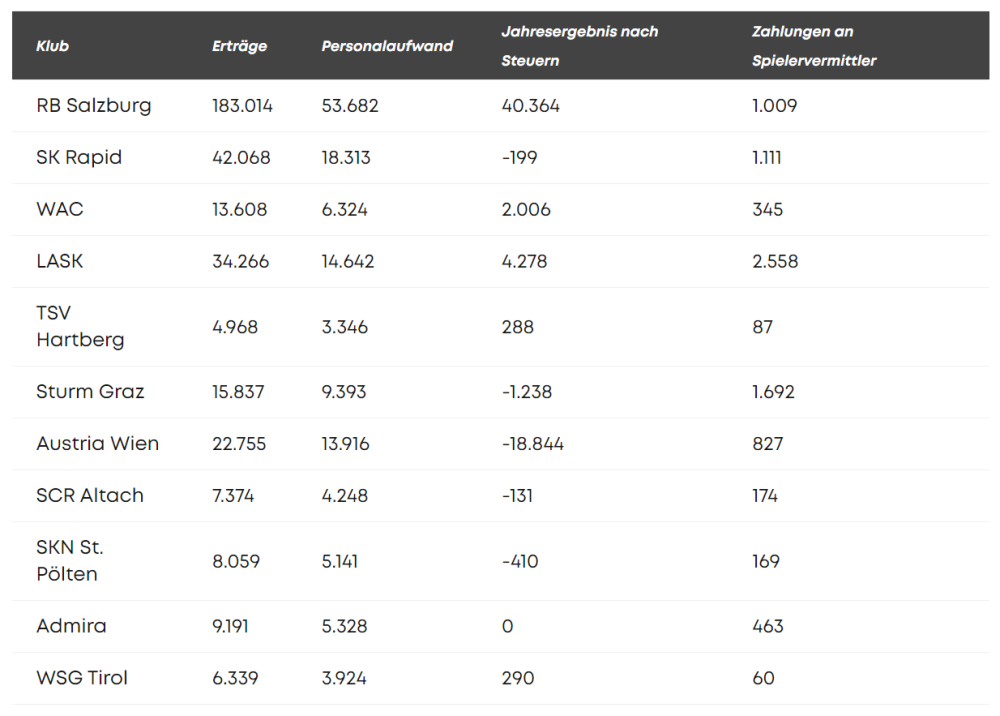Click the SCR Altach row name
Viewport: 1000px width, 716px height.
coord(90,496)
